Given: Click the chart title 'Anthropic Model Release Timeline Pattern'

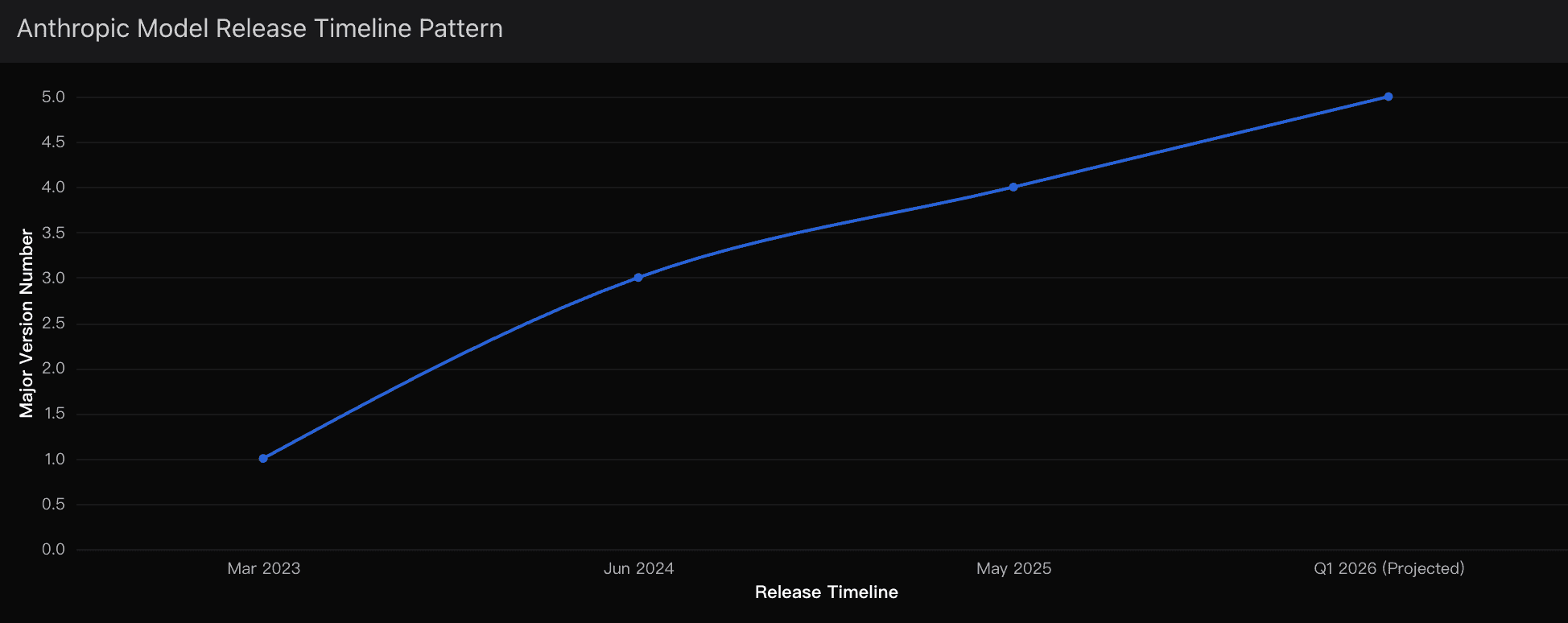Looking at the screenshot, I should tap(260, 28).
